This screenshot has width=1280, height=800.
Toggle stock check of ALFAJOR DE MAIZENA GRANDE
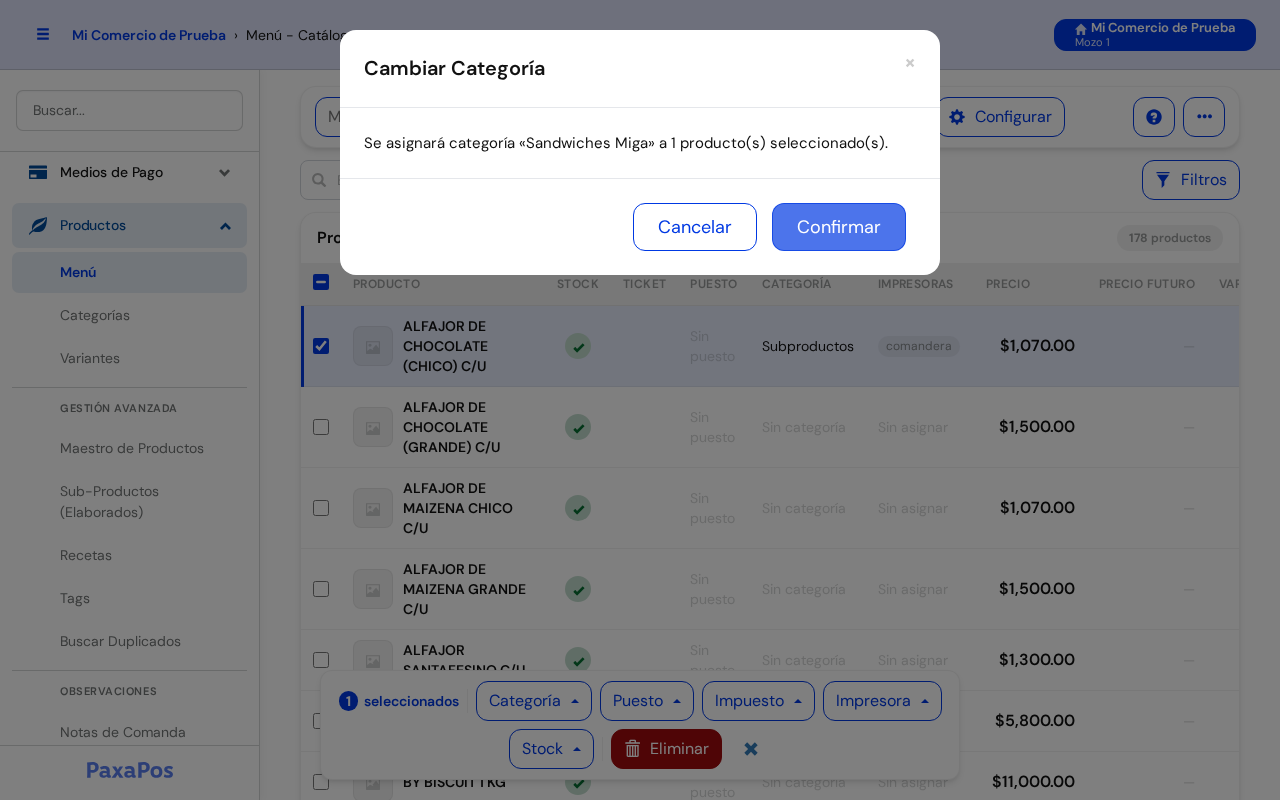(578, 589)
